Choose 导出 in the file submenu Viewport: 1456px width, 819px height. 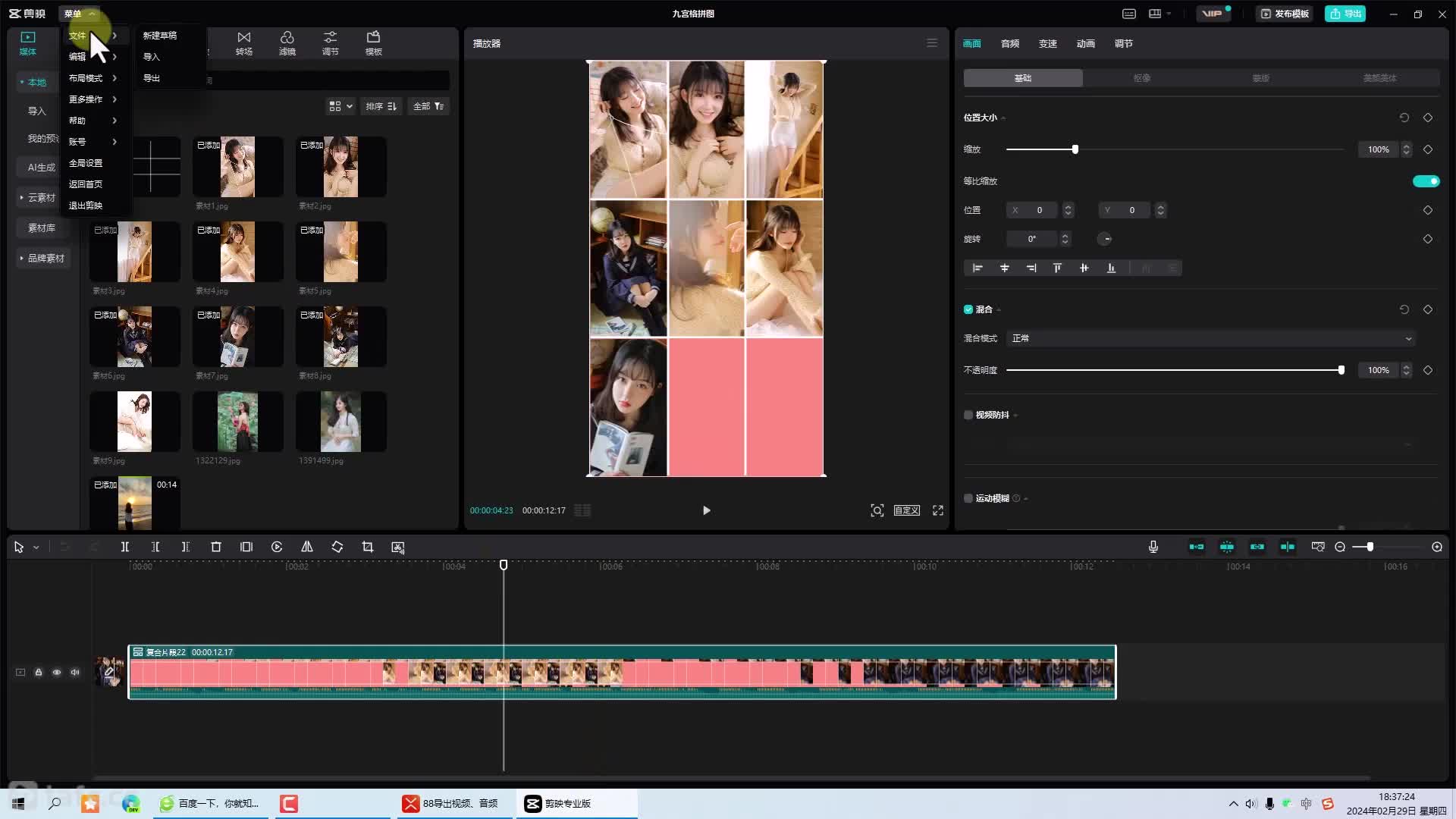152,78
